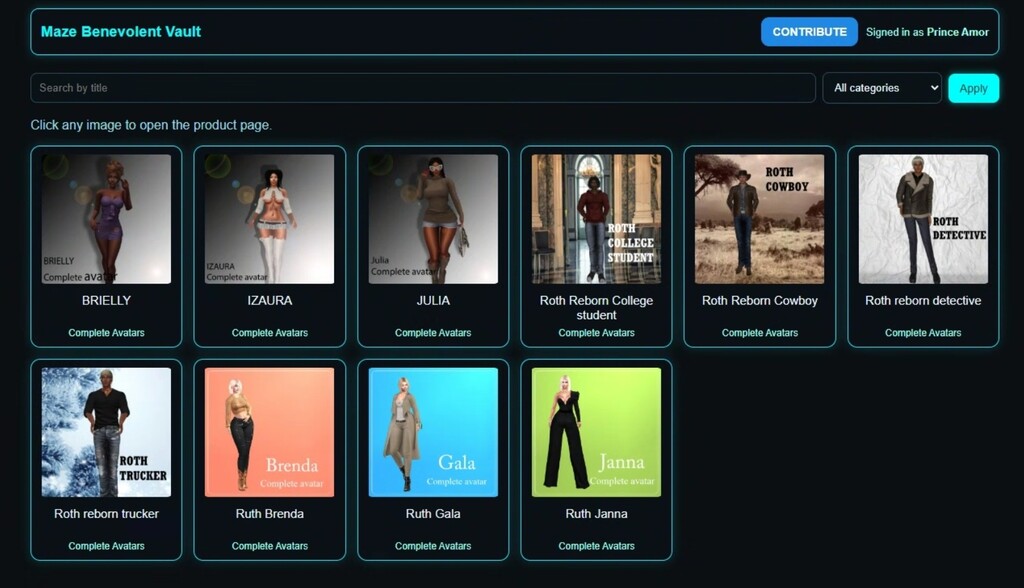Open the BRIELLY avatar product image
This screenshot has height=588, width=1024.
[106, 219]
